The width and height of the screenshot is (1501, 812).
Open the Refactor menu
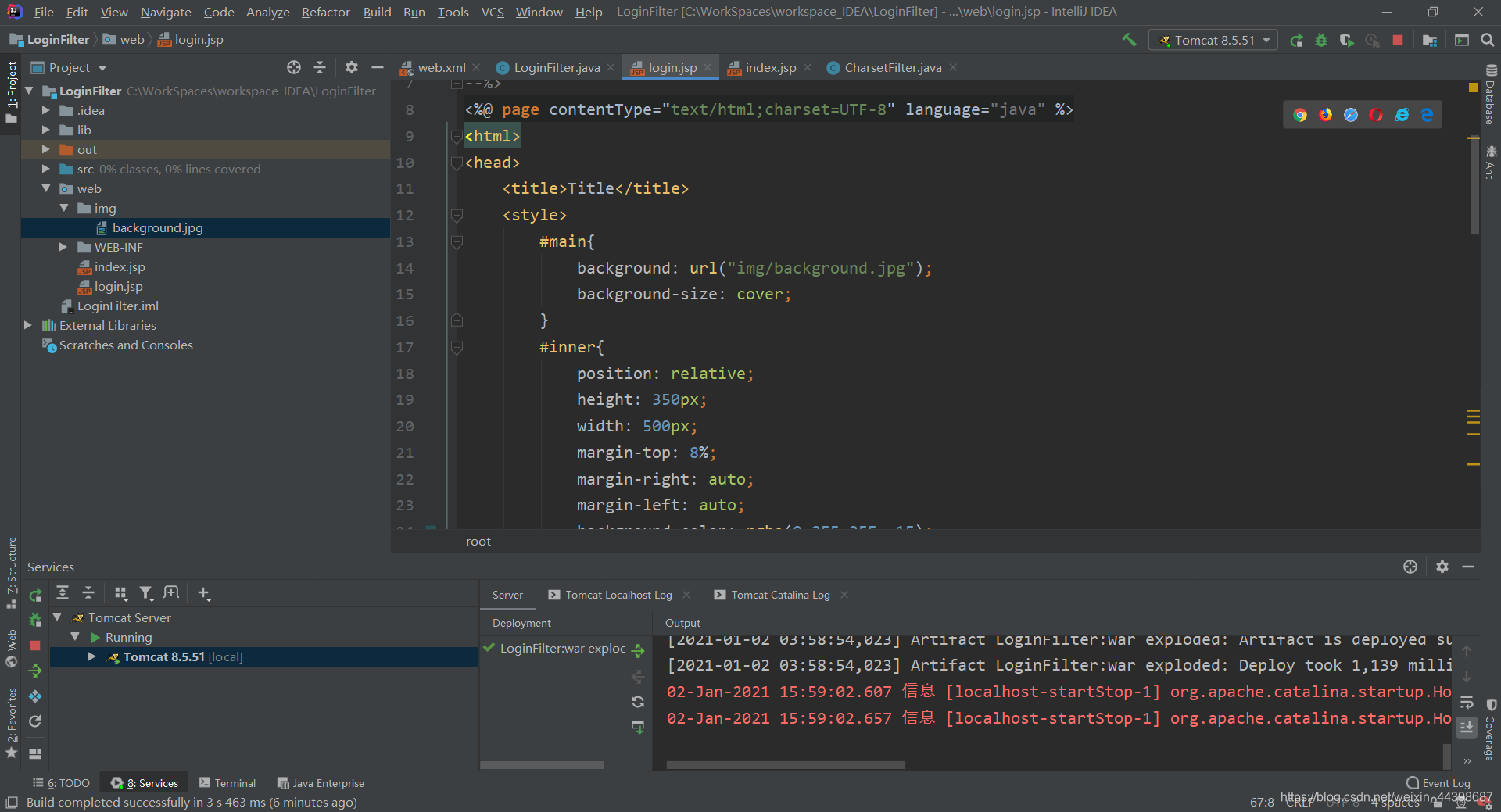pyautogui.click(x=325, y=12)
